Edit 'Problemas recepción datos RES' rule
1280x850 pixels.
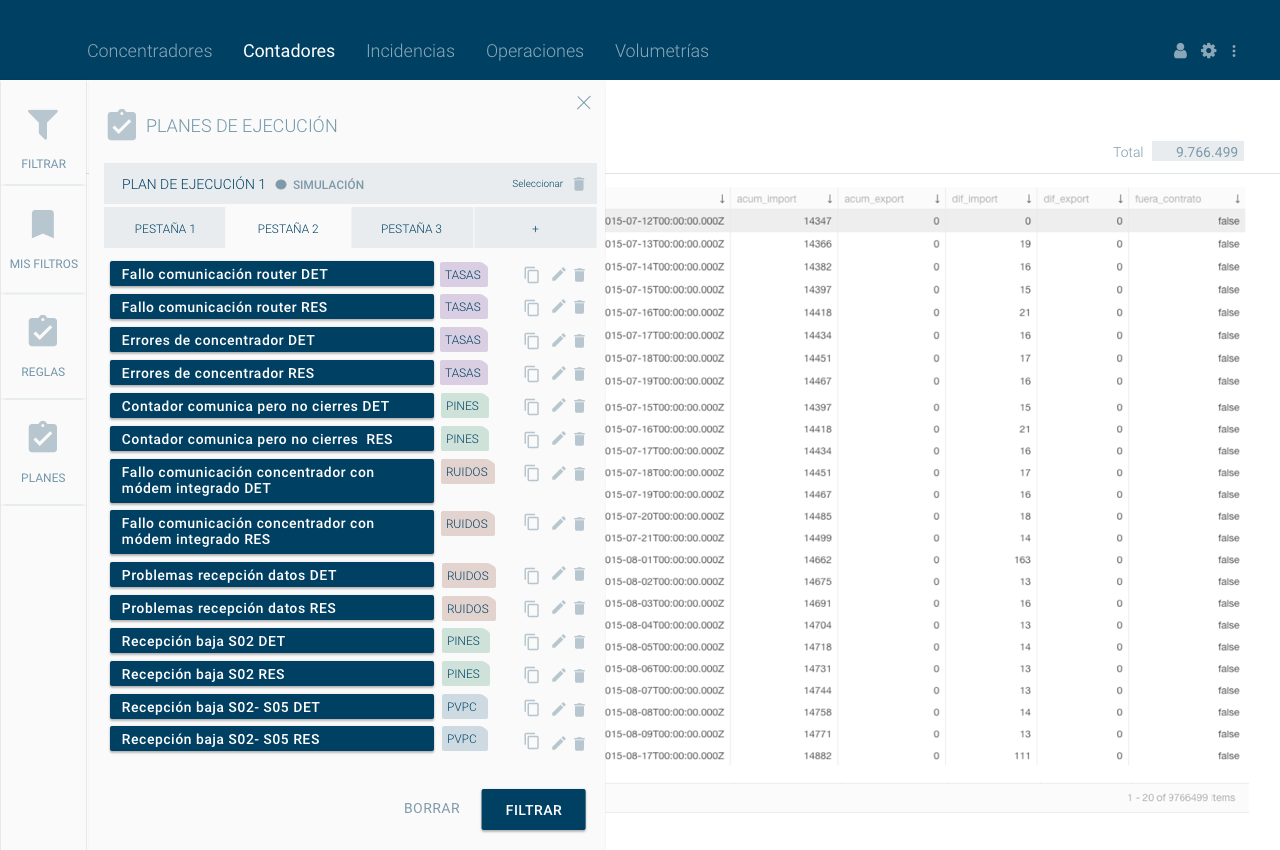(x=559, y=608)
